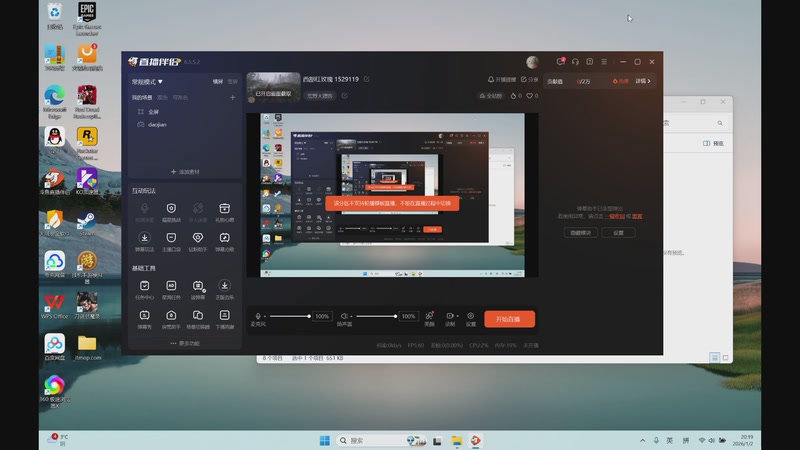Open the badge-icon tool under the shield icon

click(x=171, y=238)
